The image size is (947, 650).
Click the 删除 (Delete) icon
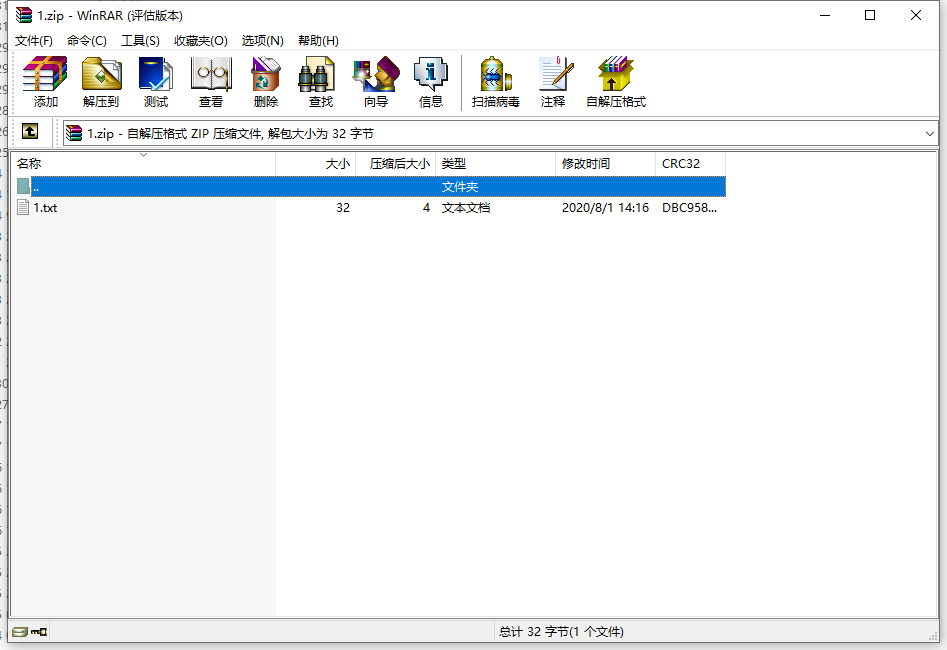coord(266,82)
